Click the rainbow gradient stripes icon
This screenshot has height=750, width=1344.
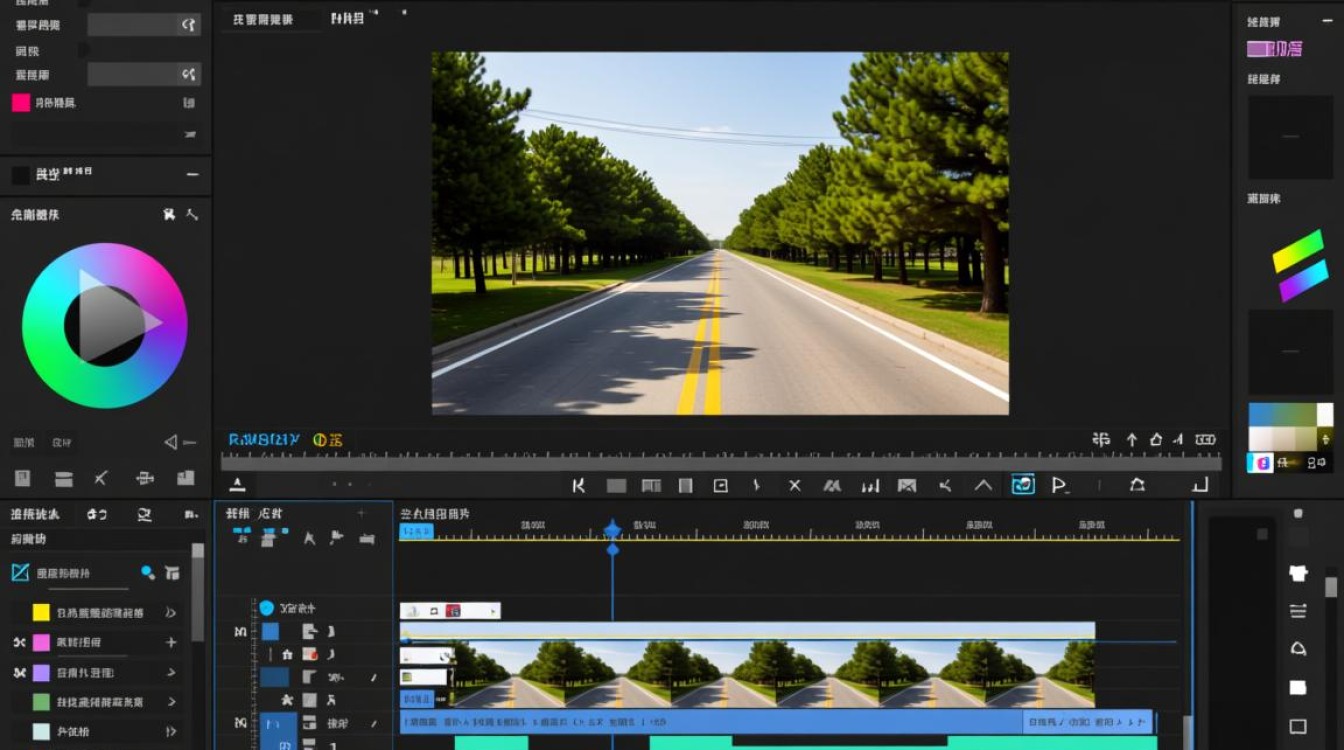(x=1300, y=265)
